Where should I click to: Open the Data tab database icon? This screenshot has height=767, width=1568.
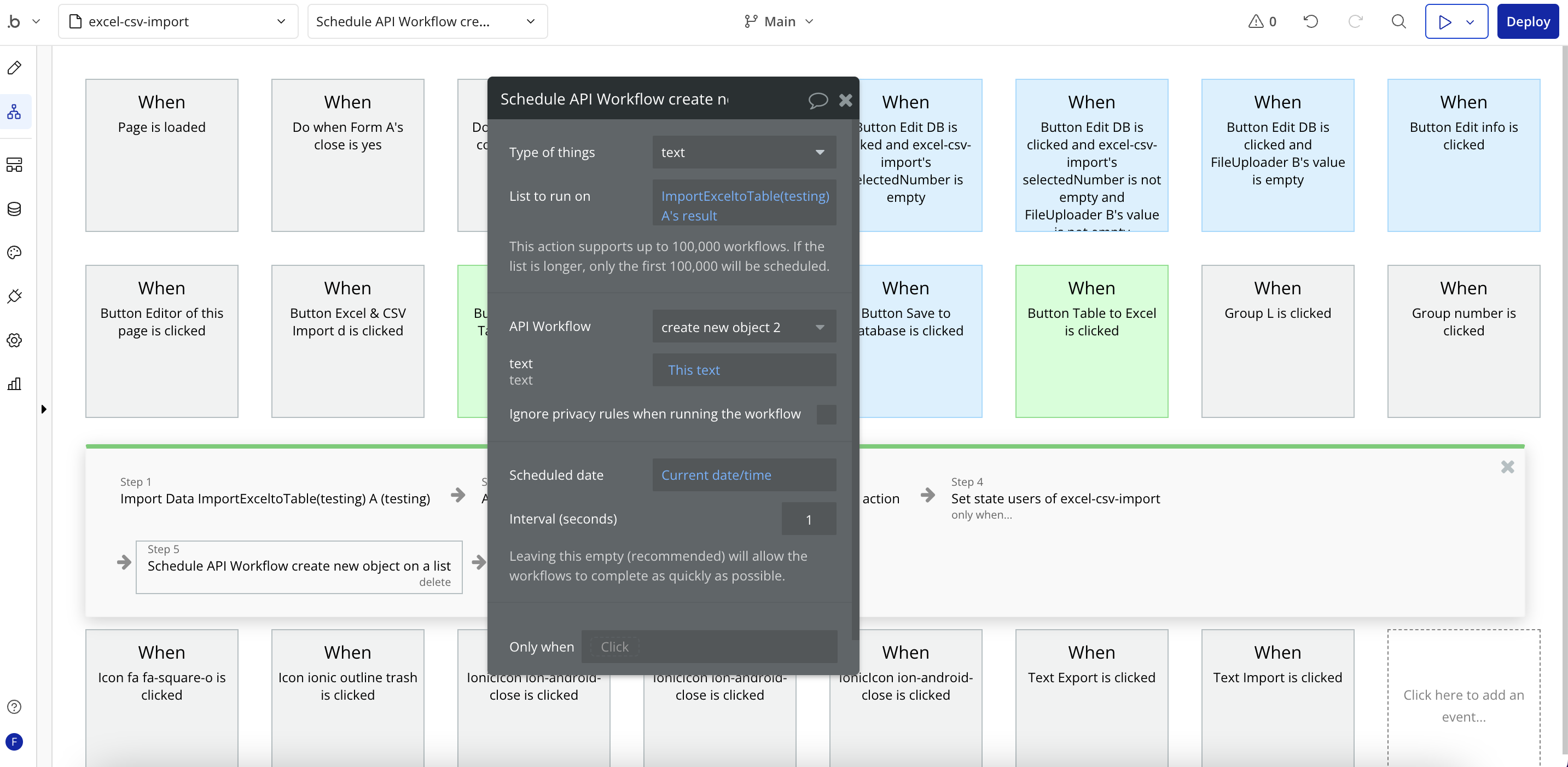click(x=15, y=209)
